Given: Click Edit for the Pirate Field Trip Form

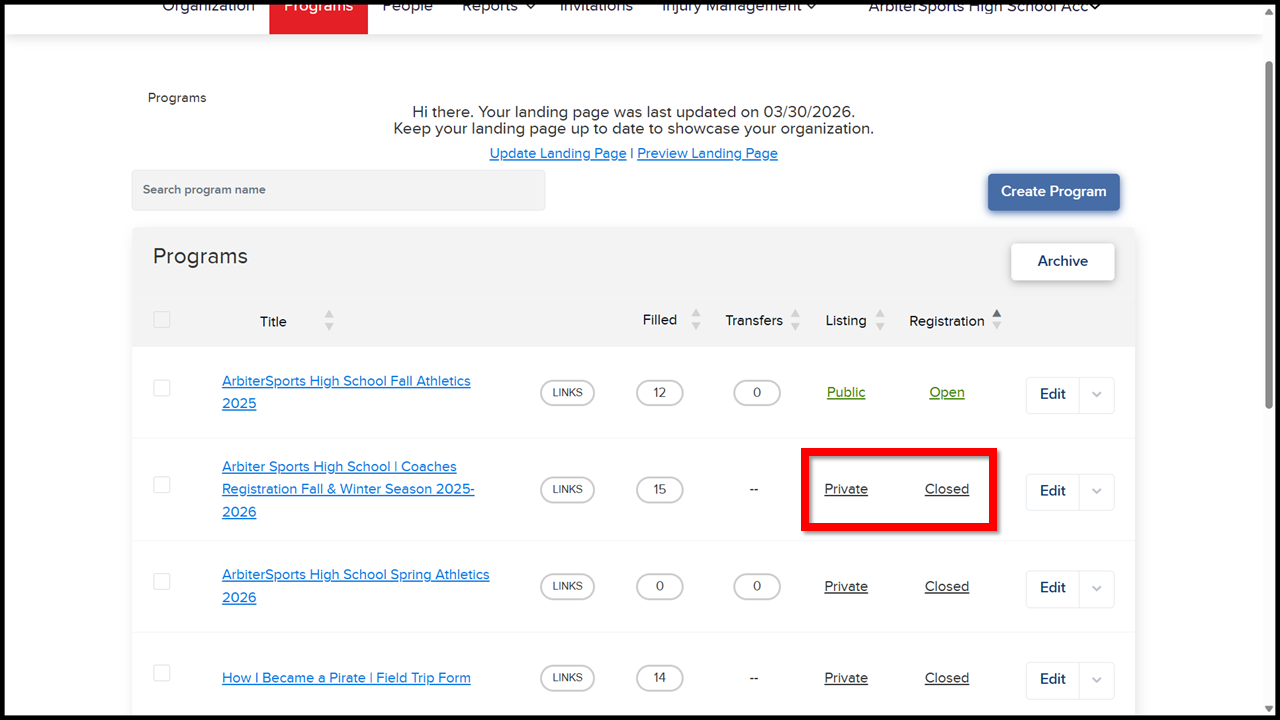Looking at the screenshot, I should [1053, 679].
